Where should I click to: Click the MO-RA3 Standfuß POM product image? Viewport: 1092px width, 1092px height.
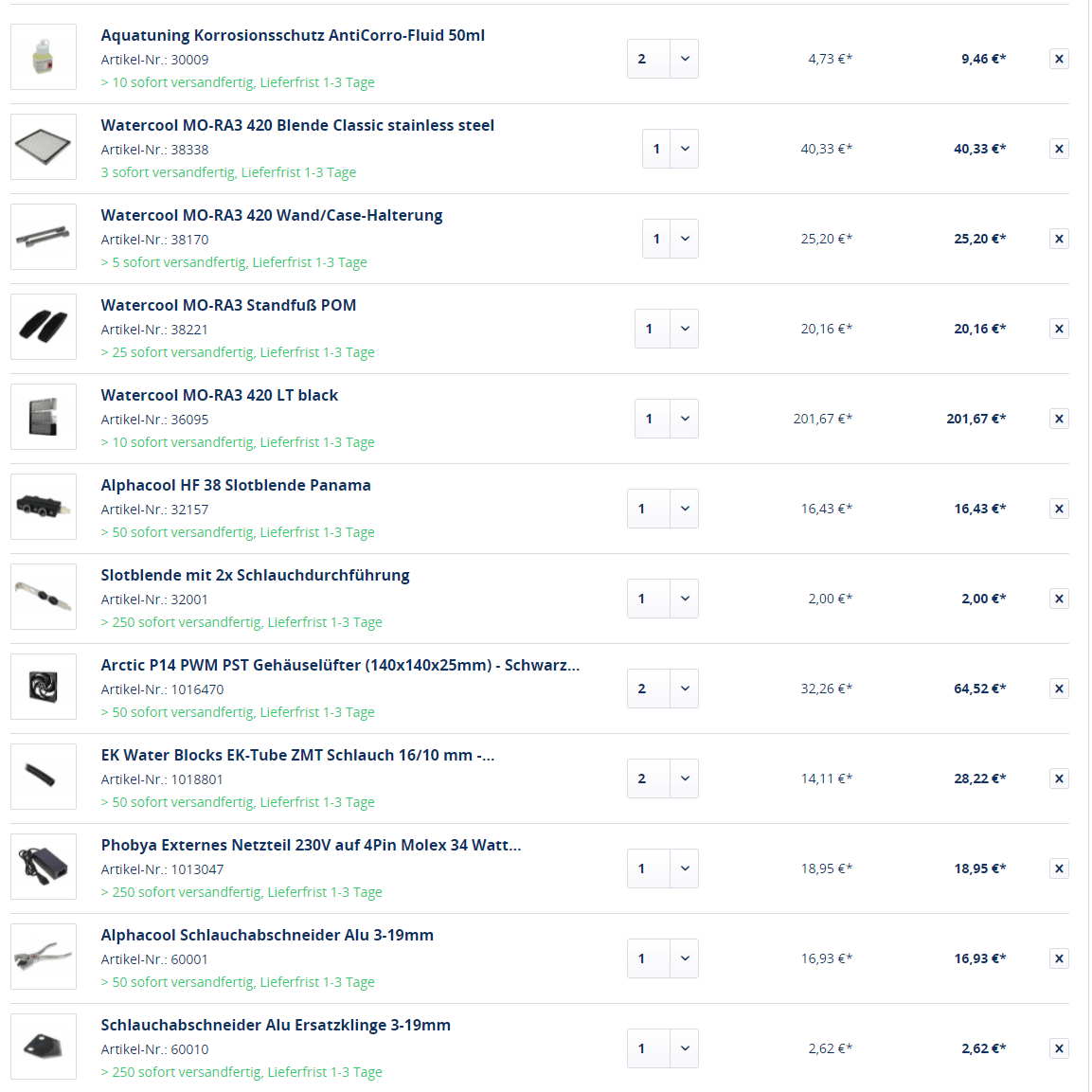click(44, 327)
